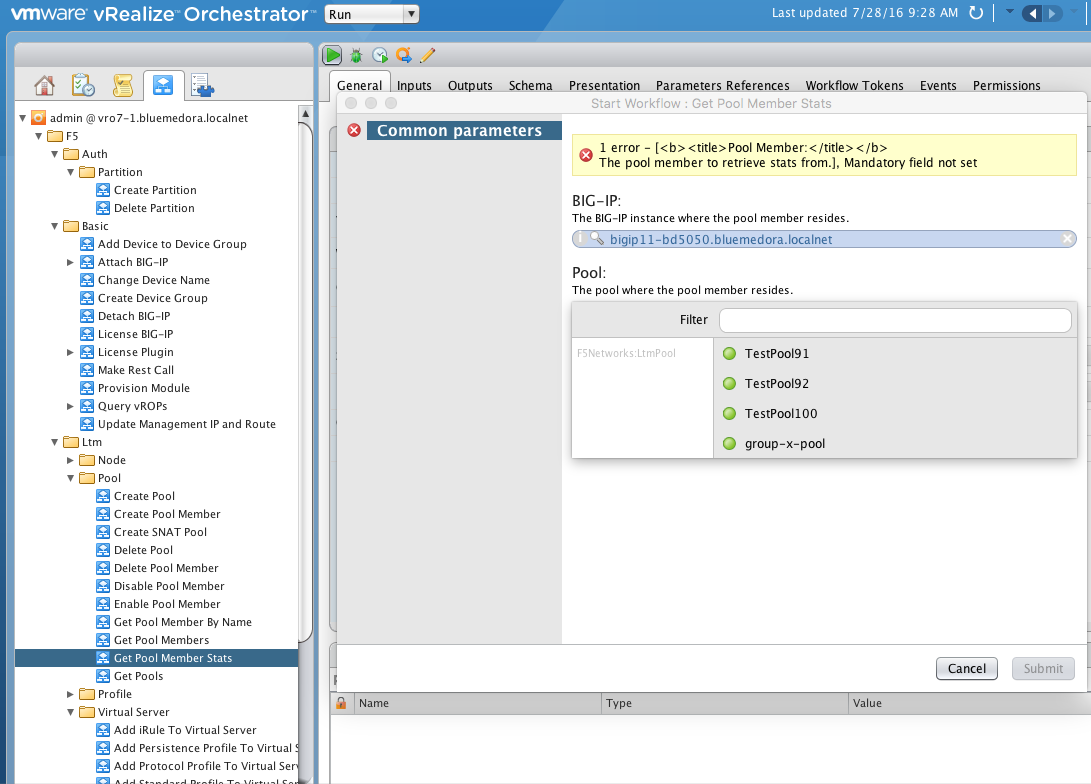The width and height of the screenshot is (1091, 784).
Task: Expand the Profile folder
Action: pyautogui.click(x=71, y=694)
